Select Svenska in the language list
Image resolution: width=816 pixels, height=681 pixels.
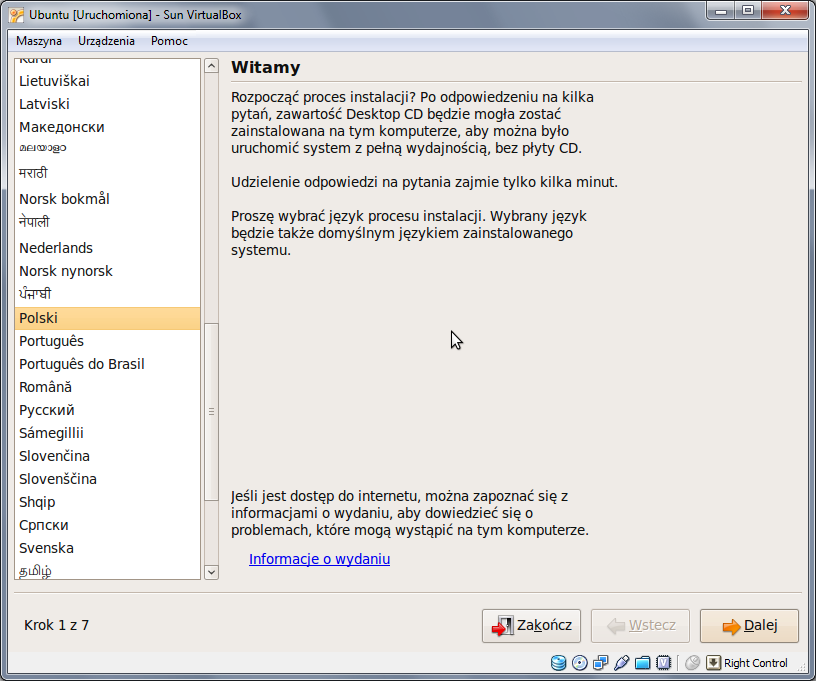coord(107,548)
